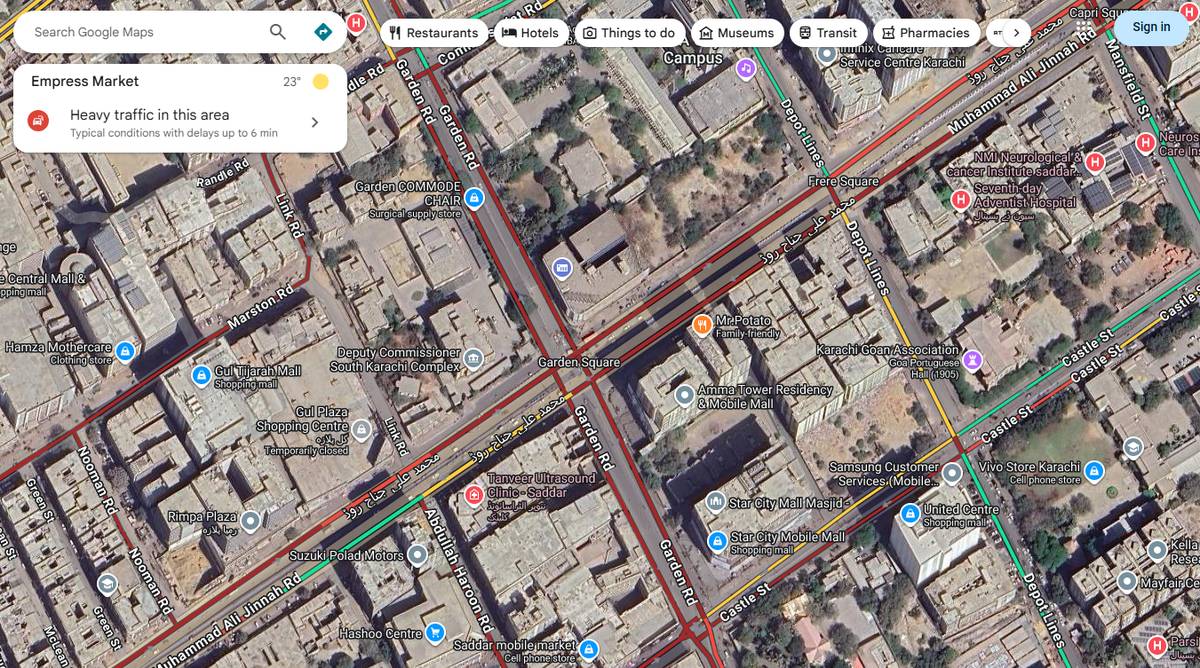Select the Mr.Potato restaurant pin
Screen dimensions: 1200x668
[703, 326]
